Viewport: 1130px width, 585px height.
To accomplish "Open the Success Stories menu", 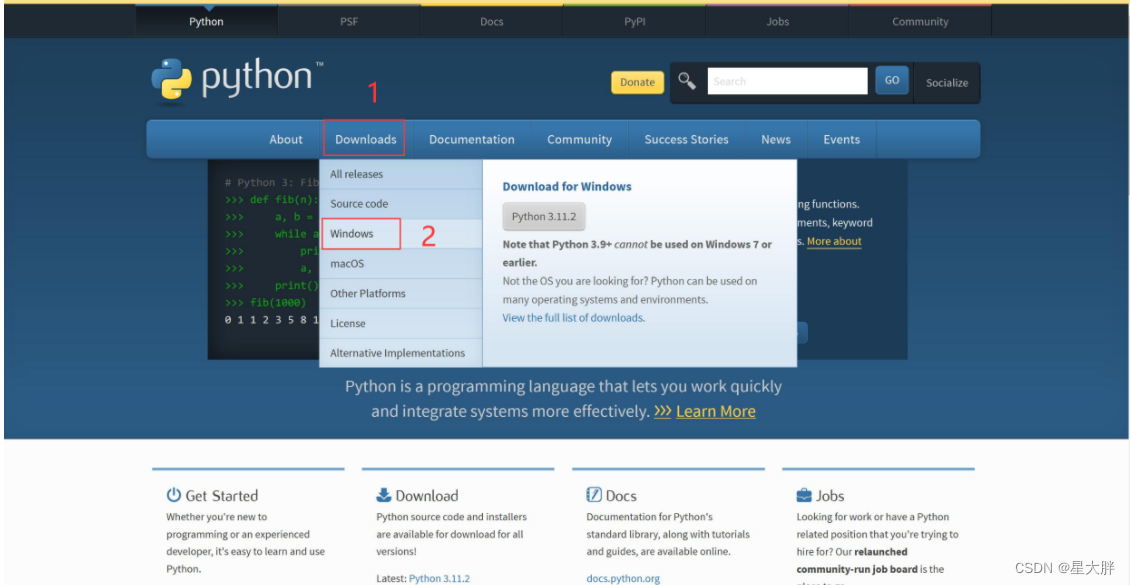I will (x=686, y=139).
